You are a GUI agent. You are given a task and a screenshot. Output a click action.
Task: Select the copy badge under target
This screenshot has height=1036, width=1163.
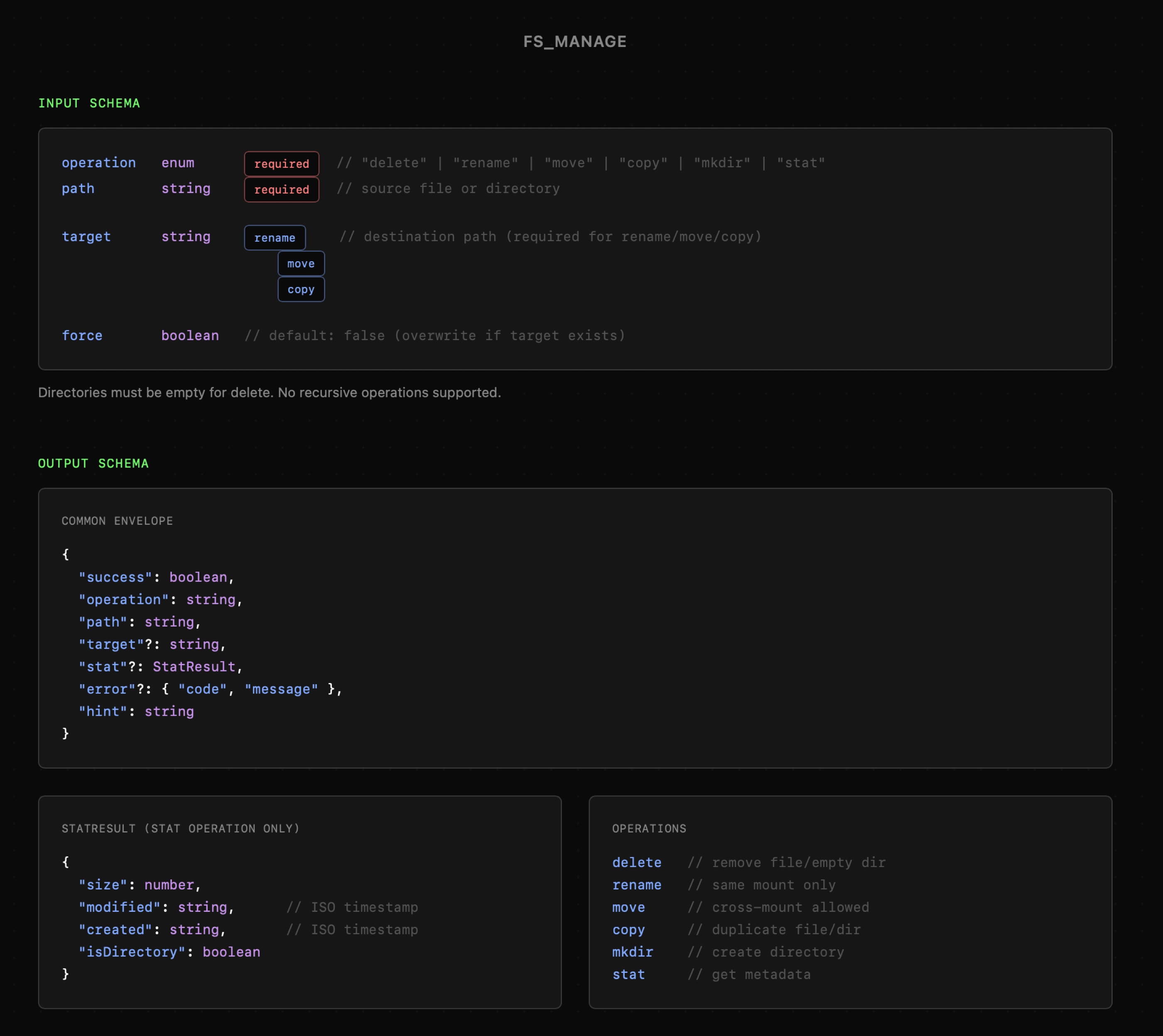tap(301, 289)
